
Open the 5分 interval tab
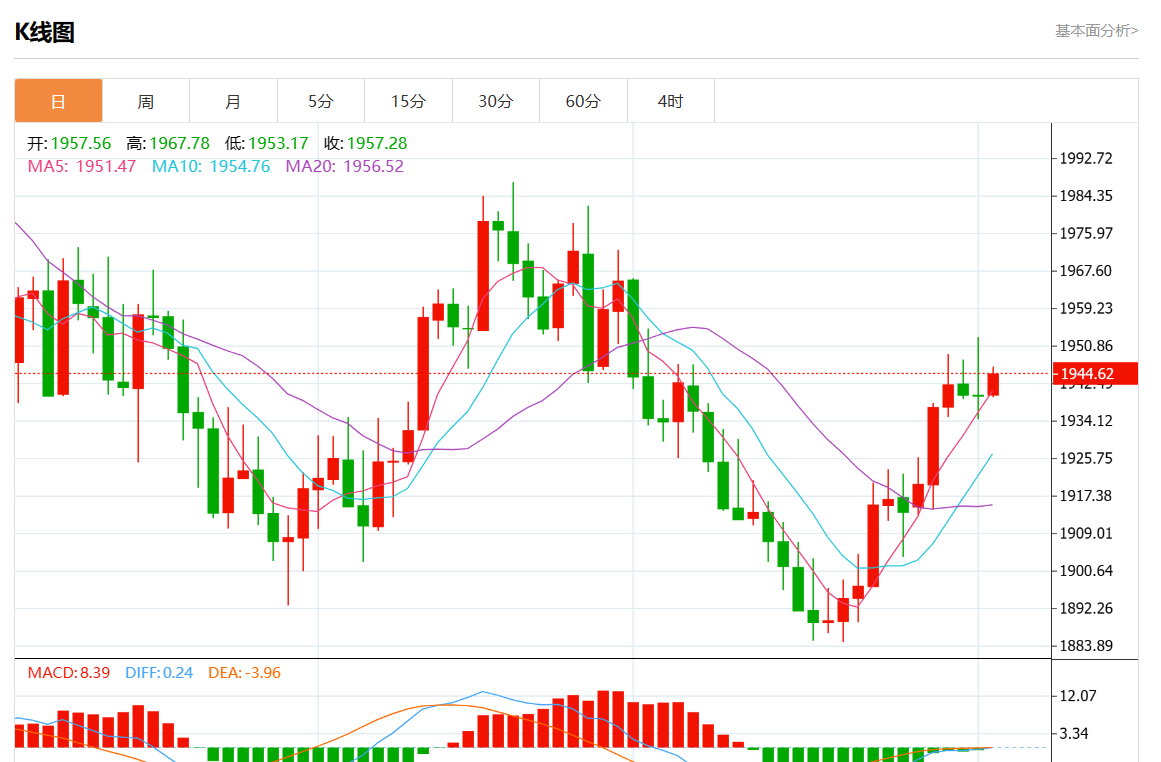pyautogui.click(x=321, y=101)
